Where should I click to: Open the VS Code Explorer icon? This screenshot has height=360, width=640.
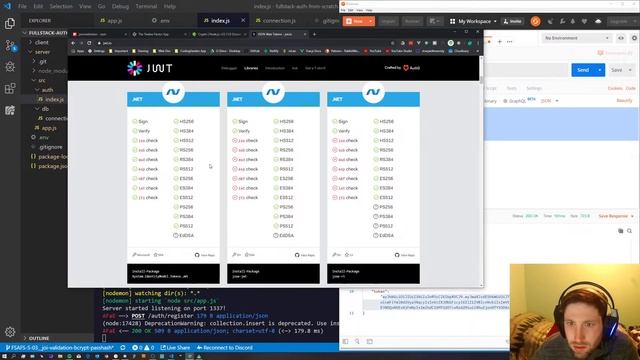pos(10,23)
